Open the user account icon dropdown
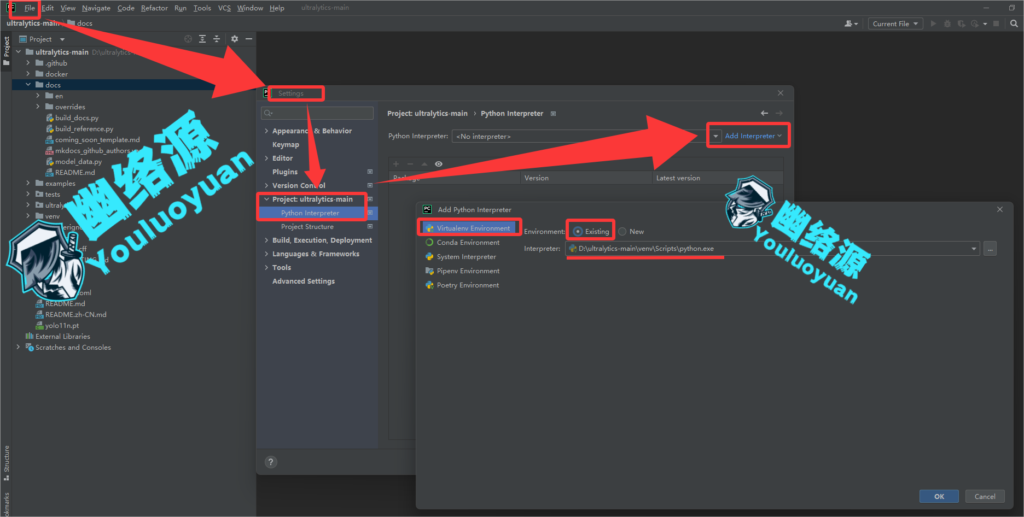Viewport: 1024px width, 517px height. [x=851, y=24]
